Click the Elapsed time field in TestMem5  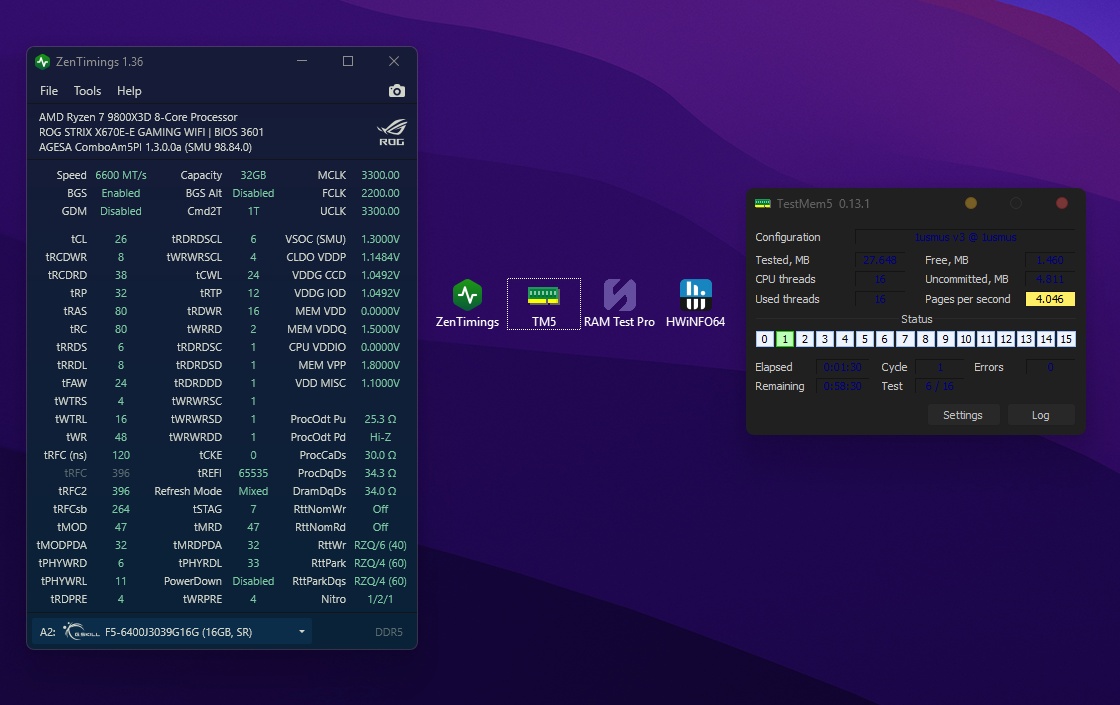click(842, 367)
